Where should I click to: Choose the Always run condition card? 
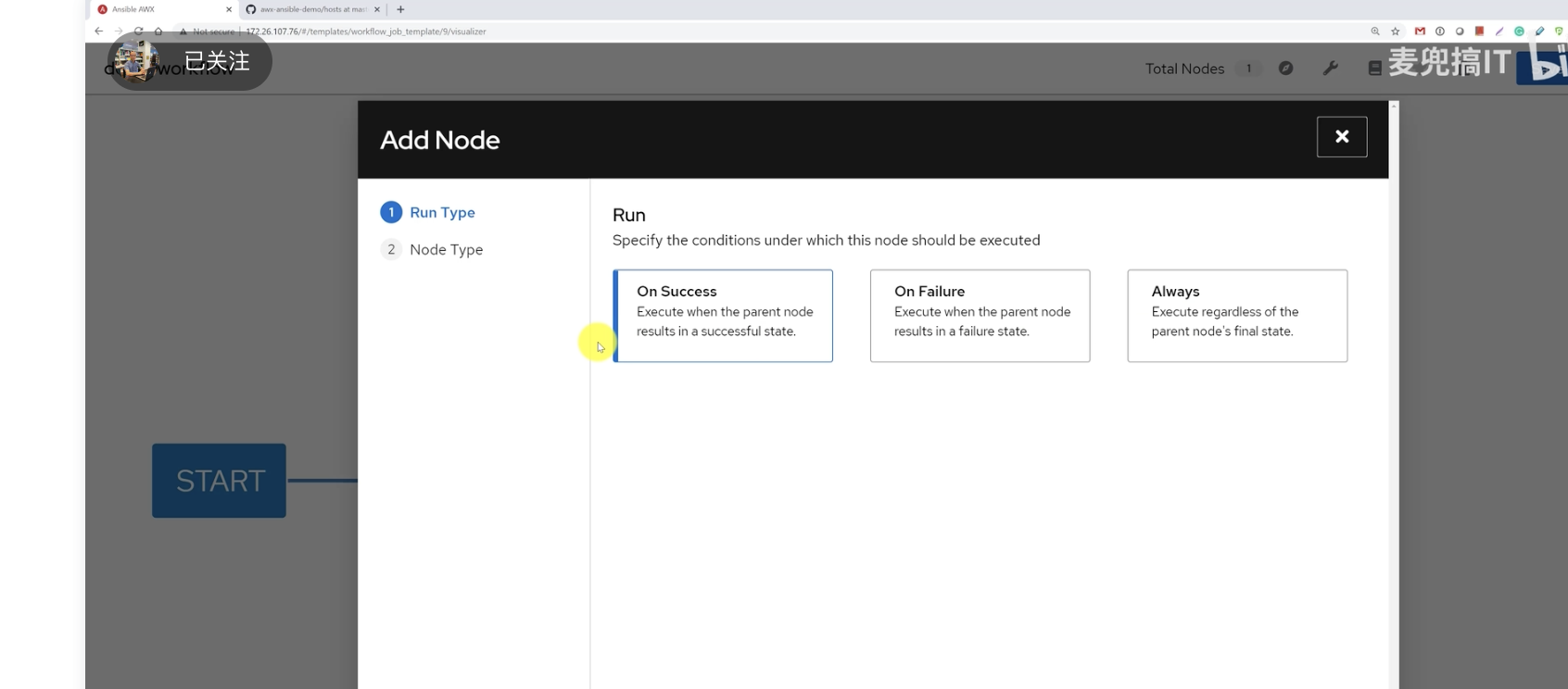tap(1237, 316)
